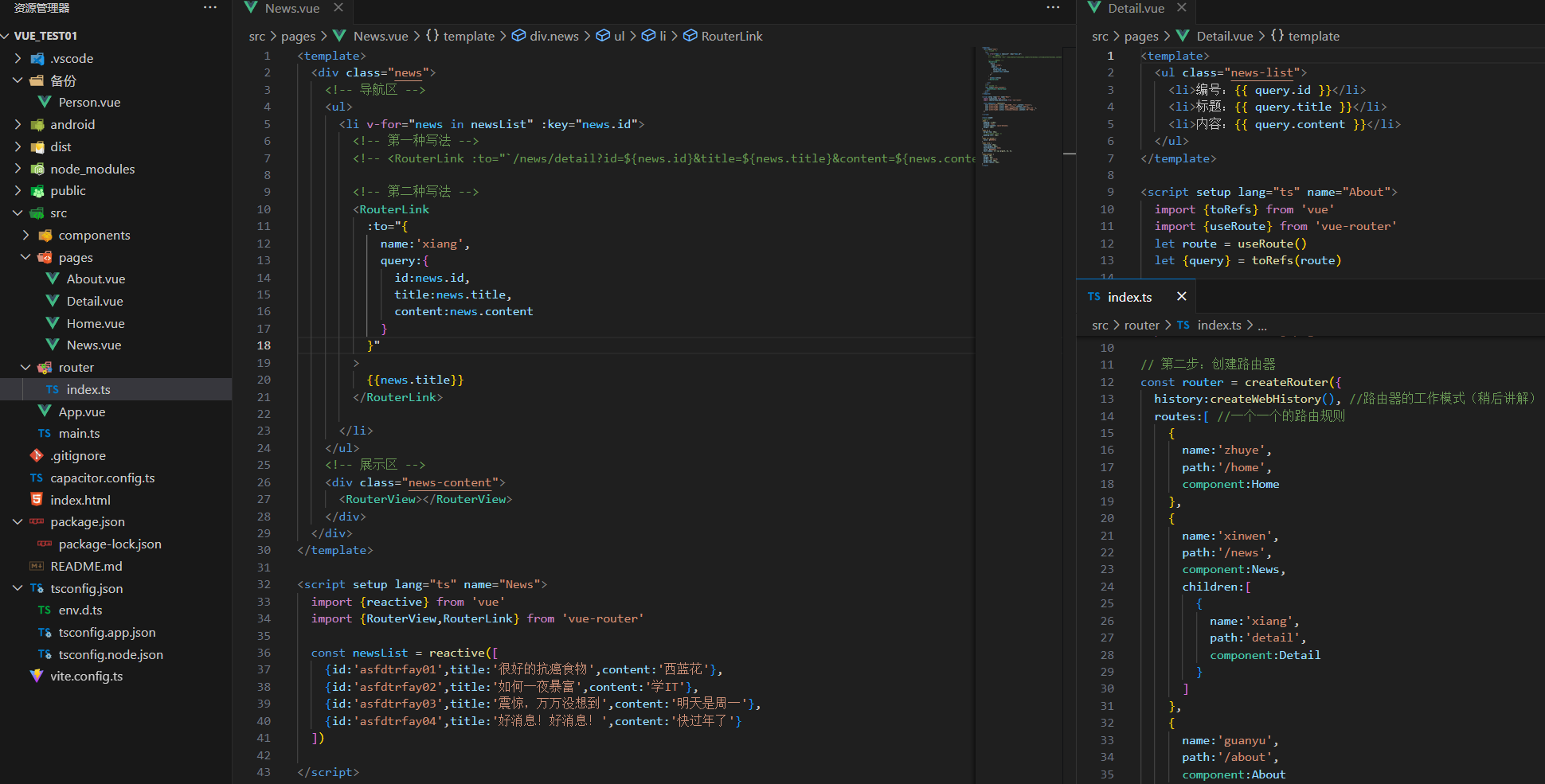Click the Vue icon beside App.vue
The width and height of the screenshot is (1545, 784).
(45, 412)
